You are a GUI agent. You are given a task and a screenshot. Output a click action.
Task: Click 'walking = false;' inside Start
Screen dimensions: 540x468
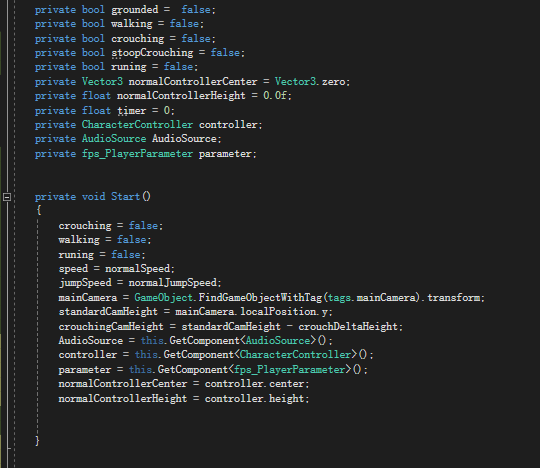(105, 240)
